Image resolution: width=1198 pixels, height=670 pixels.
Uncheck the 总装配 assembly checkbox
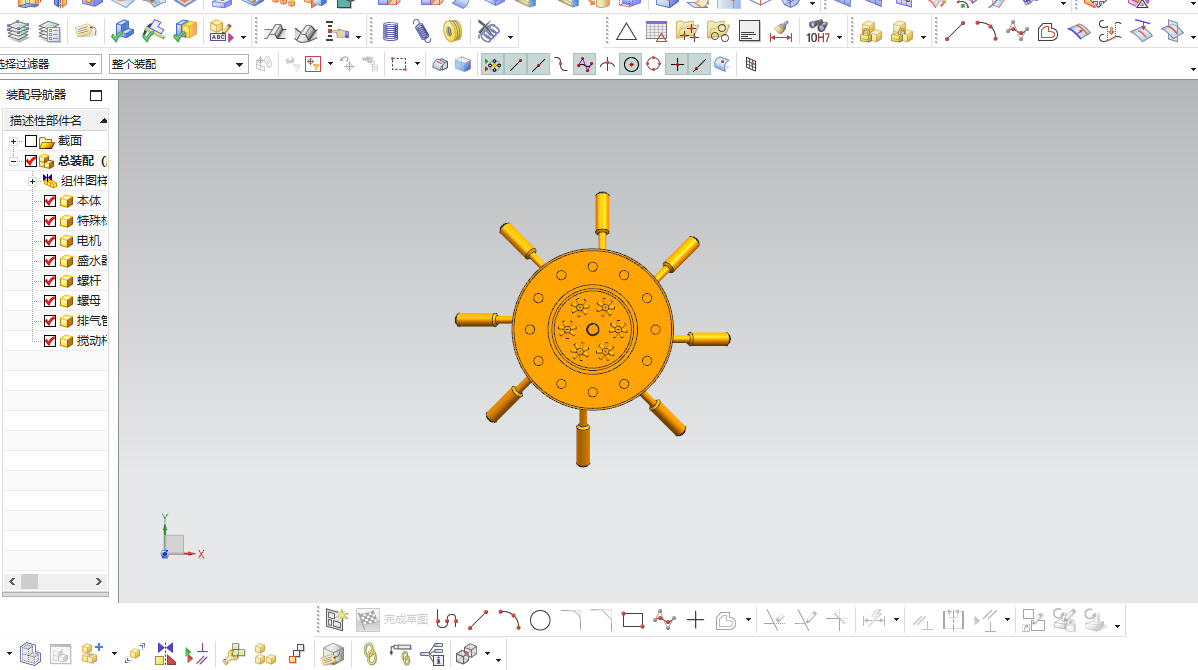coord(31,161)
